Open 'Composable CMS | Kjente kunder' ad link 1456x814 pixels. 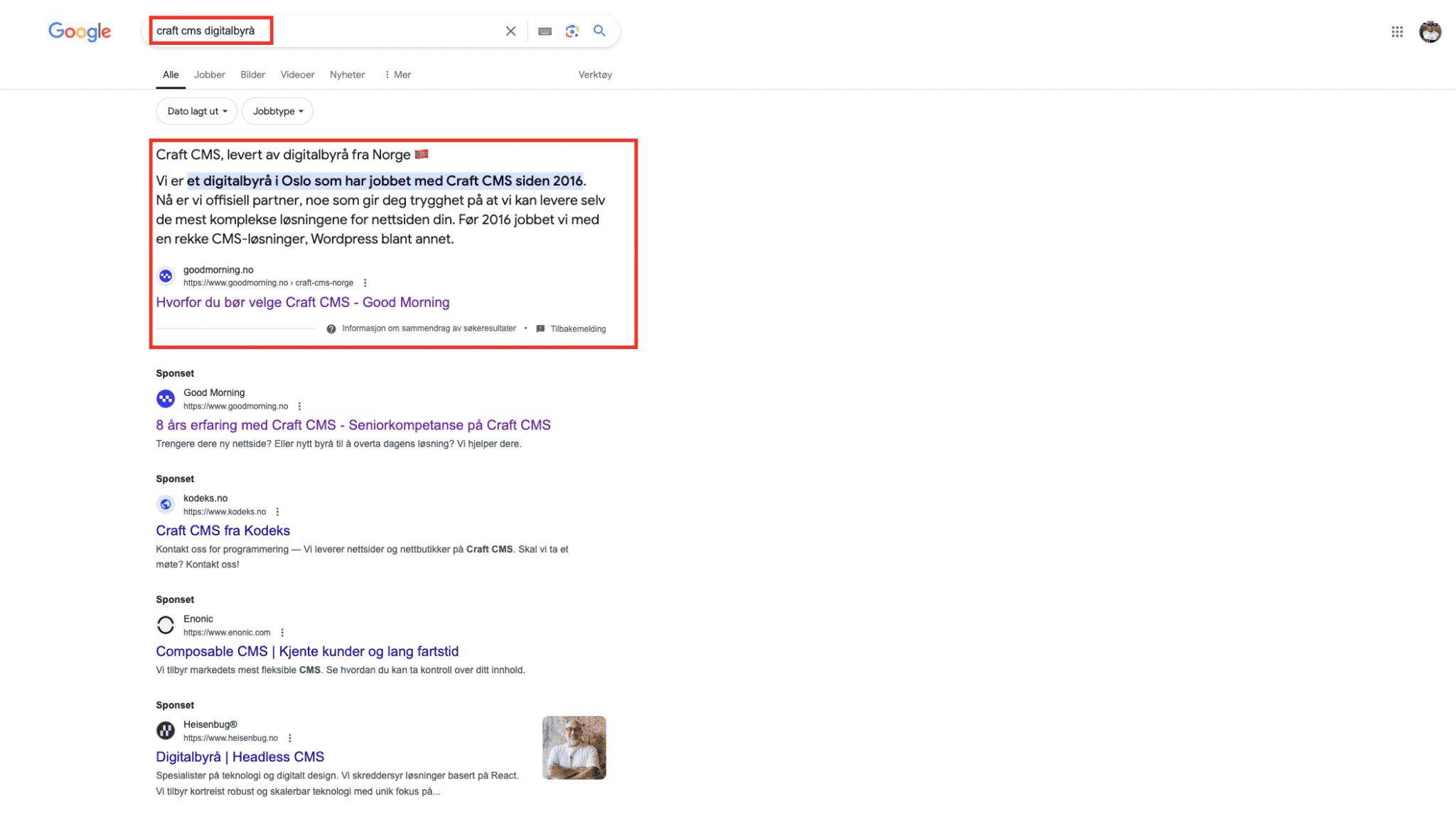[307, 652]
